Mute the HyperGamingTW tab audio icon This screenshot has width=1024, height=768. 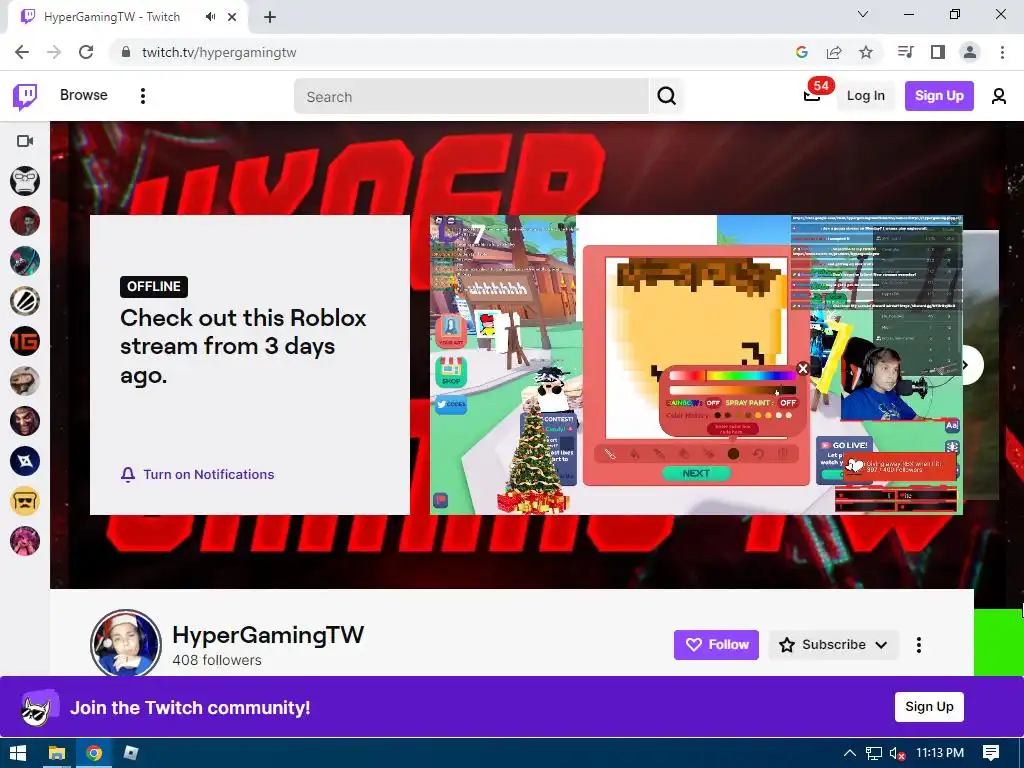(210, 17)
